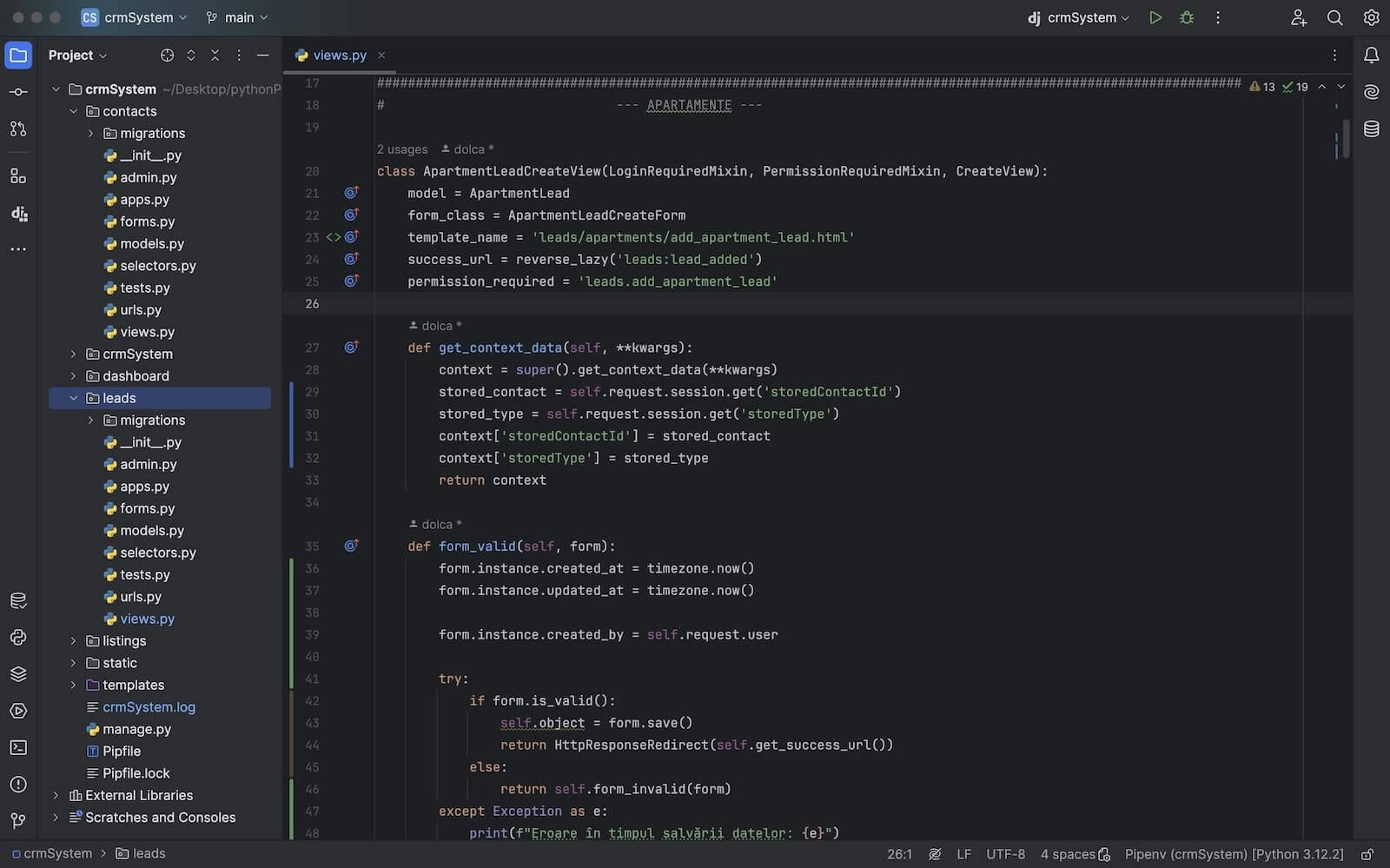1390x868 pixels.
Task: Open the Database tool on right sidebar
Action: (x=1371, y=129)
